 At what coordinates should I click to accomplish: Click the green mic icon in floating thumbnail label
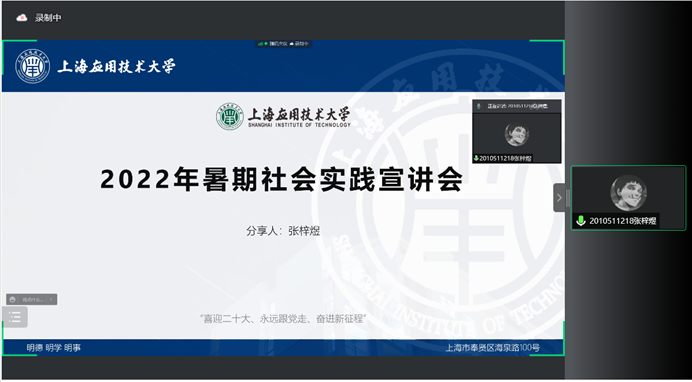pos(476,158)
